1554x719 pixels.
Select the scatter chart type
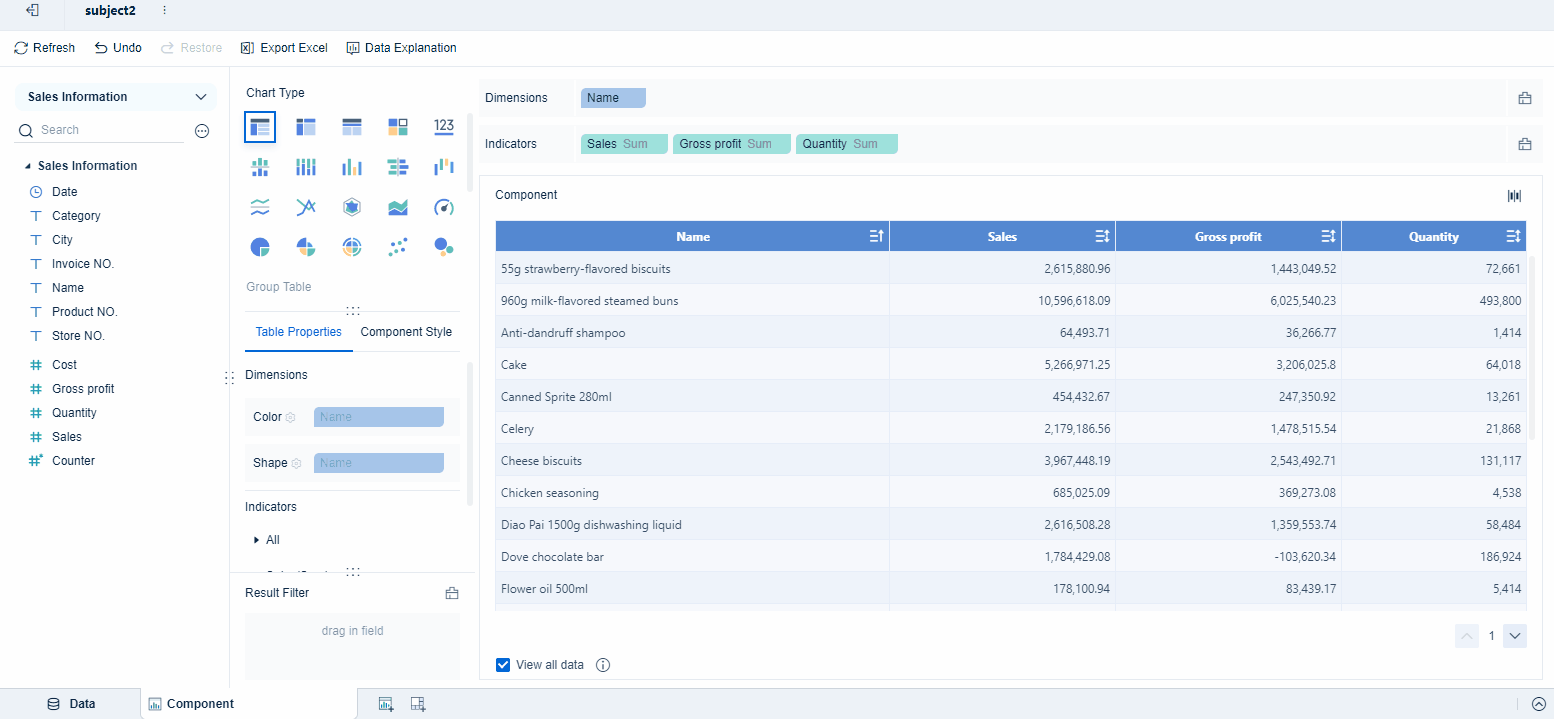tap(397, 247)
